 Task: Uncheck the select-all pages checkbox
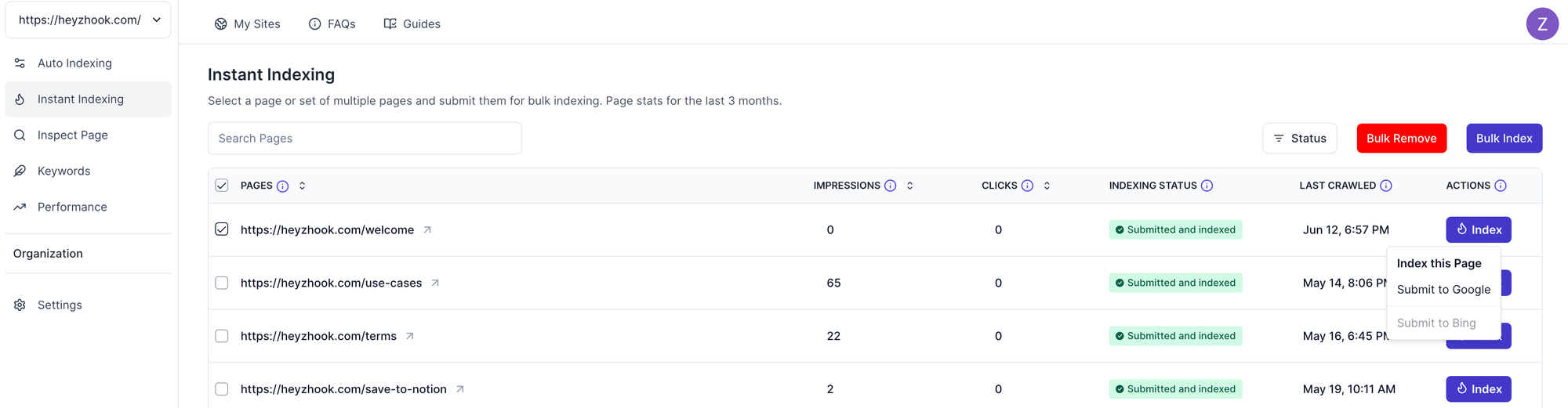(x=222, y=186)
